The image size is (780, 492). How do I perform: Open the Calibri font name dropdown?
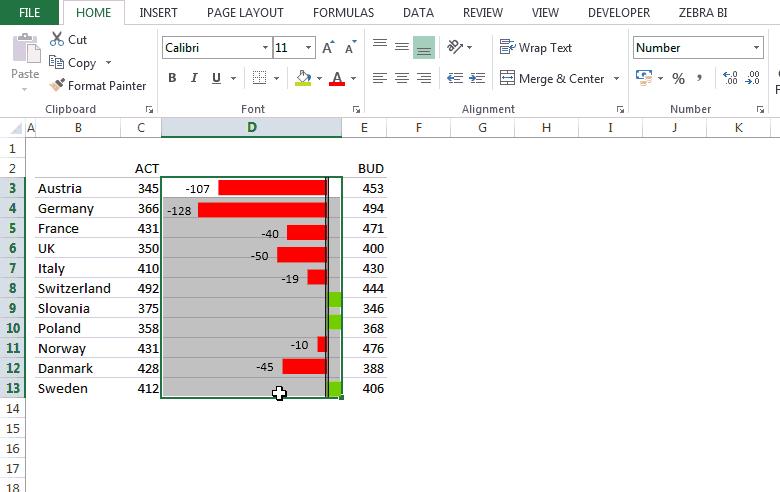(264, 47)
